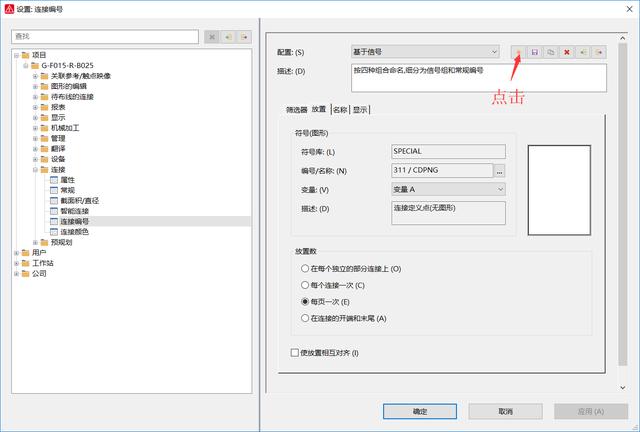Click the New configuration icon beside 配置
The height and width of the screenshot is (432, 640).
click(x=518, y=52)
